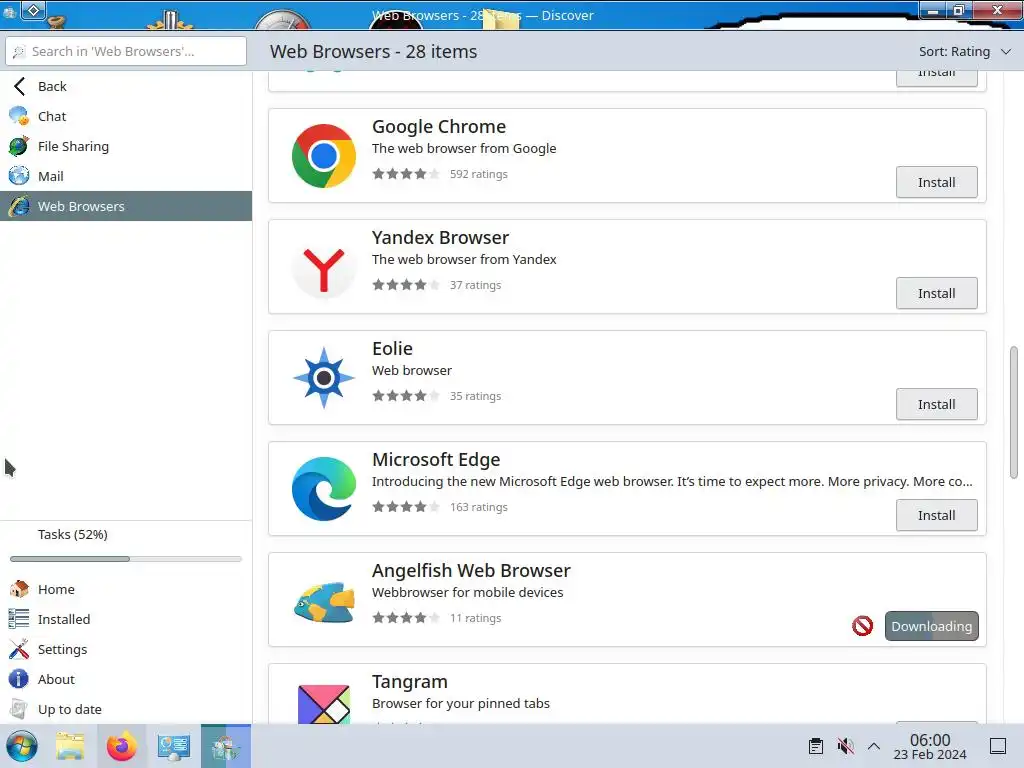Select the Mail category

coord(126,176)
